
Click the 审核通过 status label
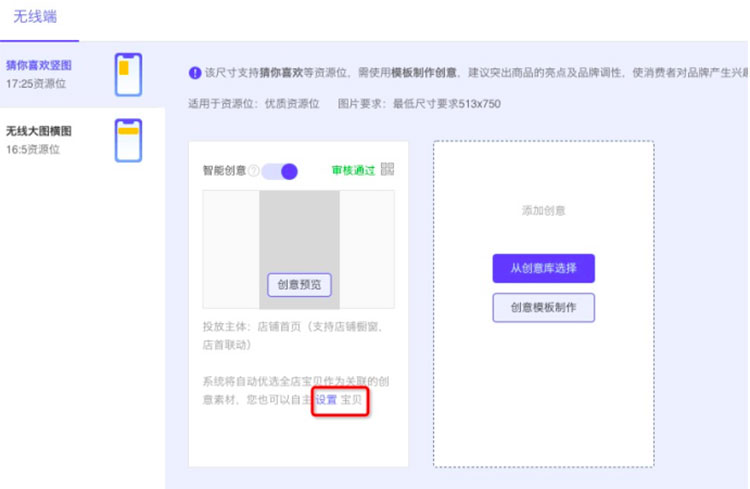pos(353,171)
